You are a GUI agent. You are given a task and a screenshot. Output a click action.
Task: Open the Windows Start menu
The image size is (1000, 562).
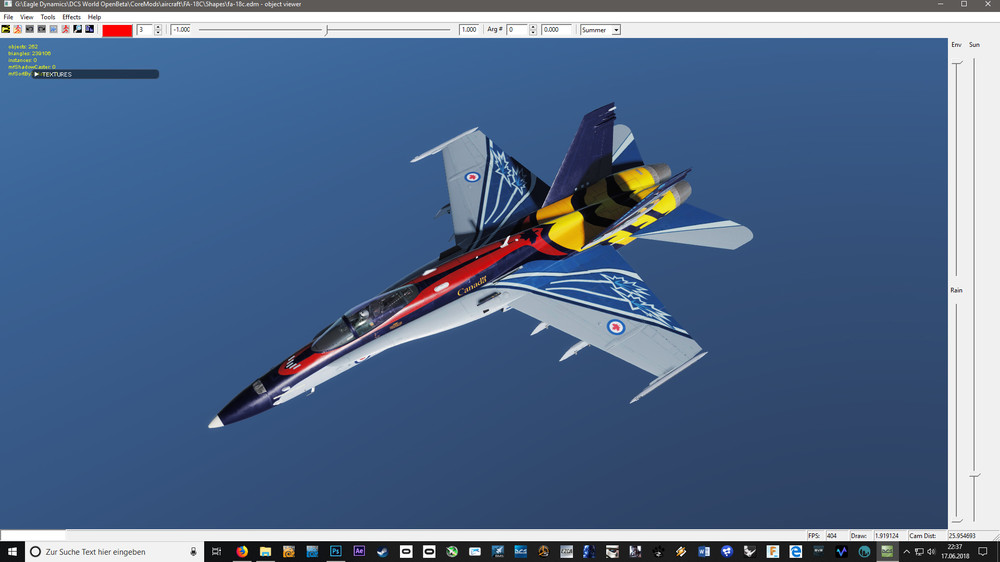click(12, 552)
